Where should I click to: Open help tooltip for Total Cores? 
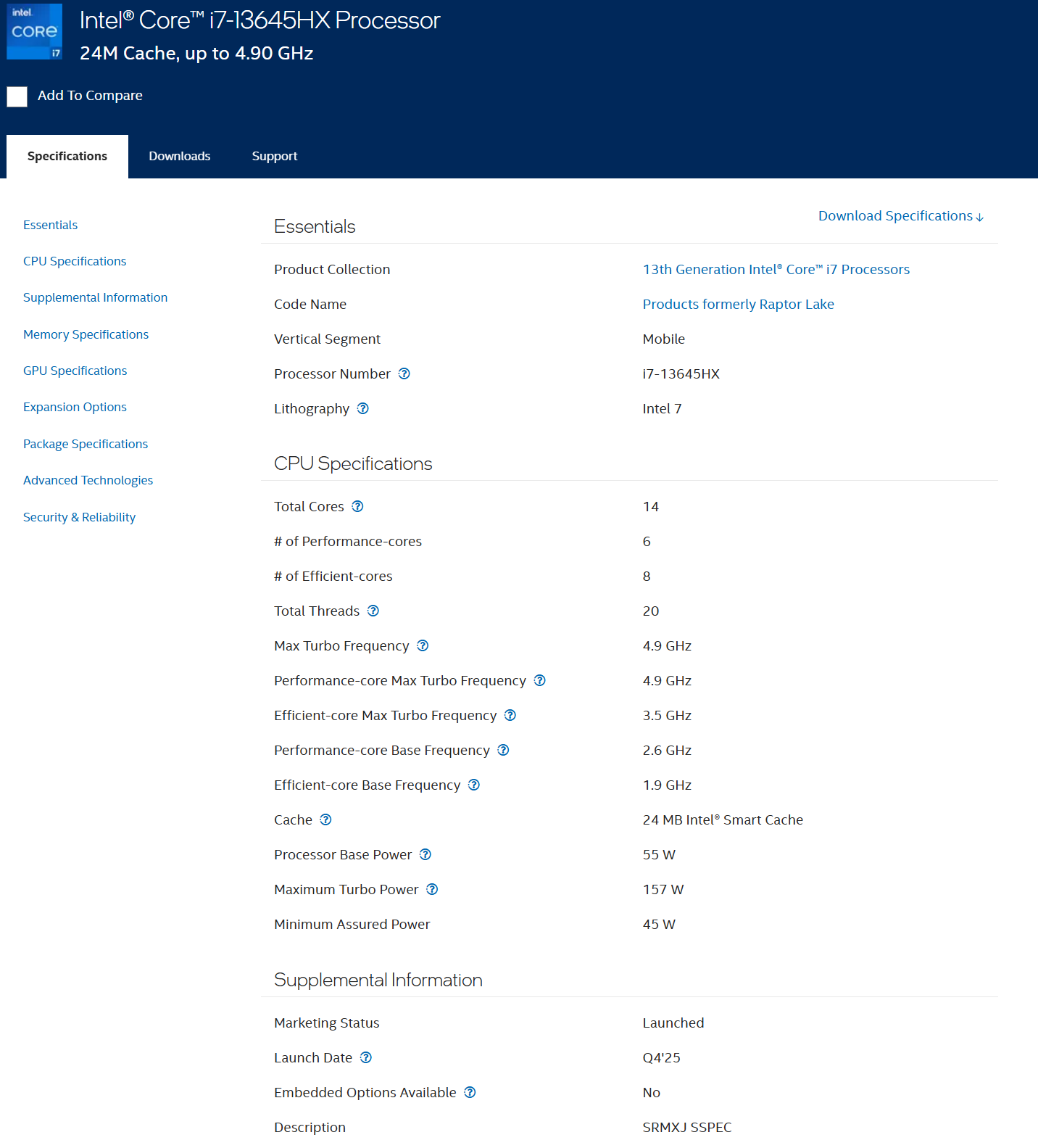pyautogui.click(x=357, y=506)
